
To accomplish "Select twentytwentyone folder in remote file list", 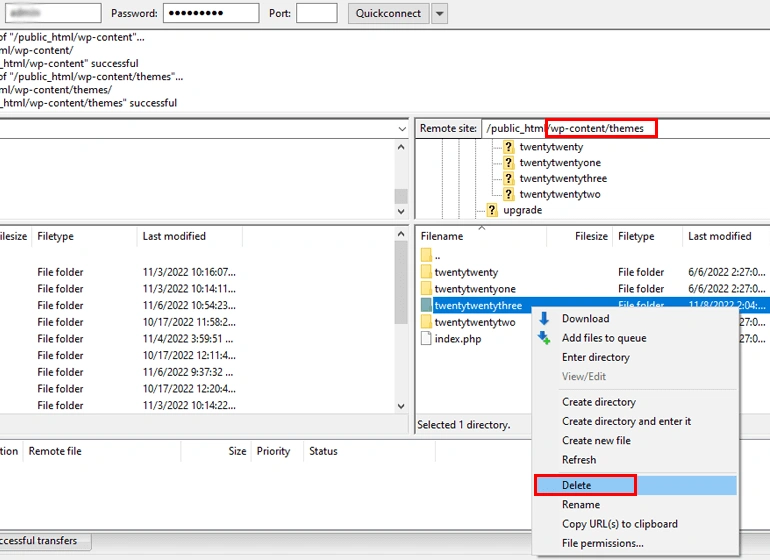I will 475,288.
